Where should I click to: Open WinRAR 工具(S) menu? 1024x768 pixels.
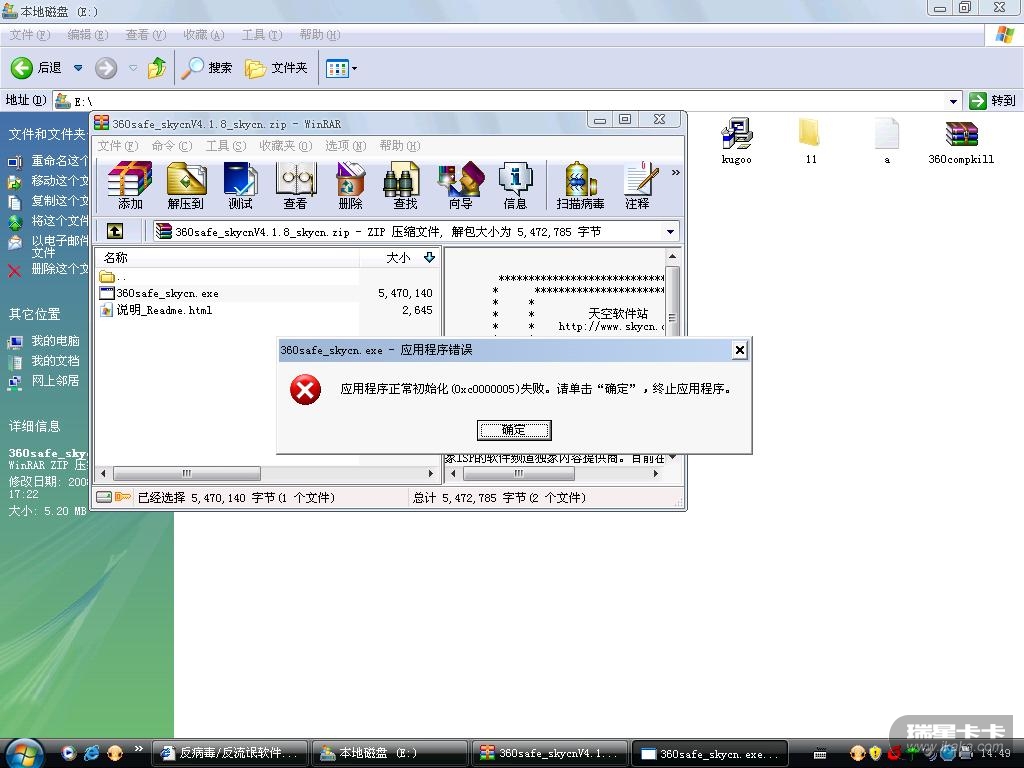tap(226, 146)
